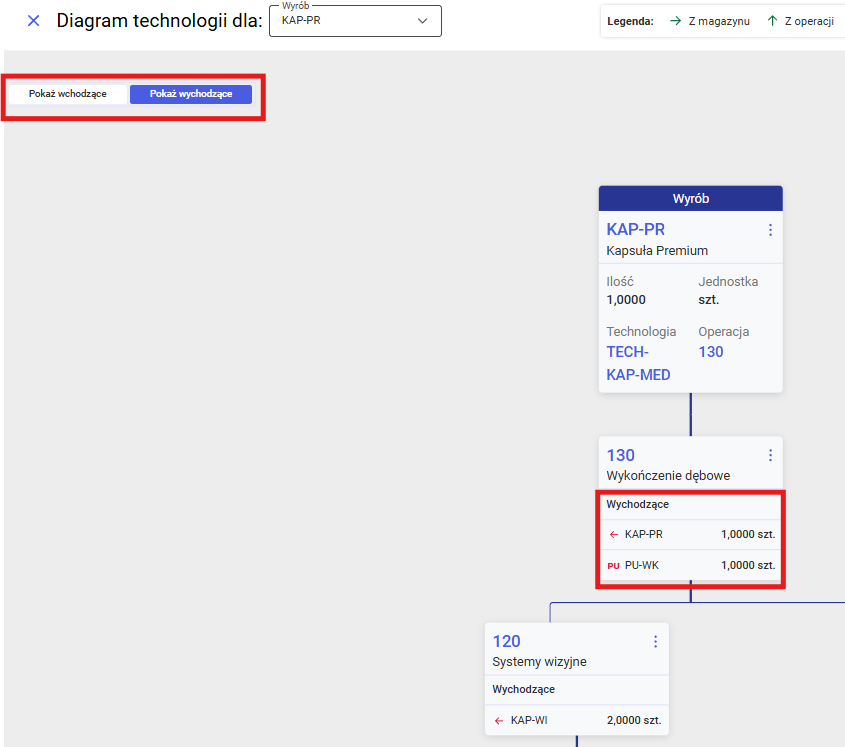
Task: Close the technology diagram with X icon
Action: [x=33, y=21]
